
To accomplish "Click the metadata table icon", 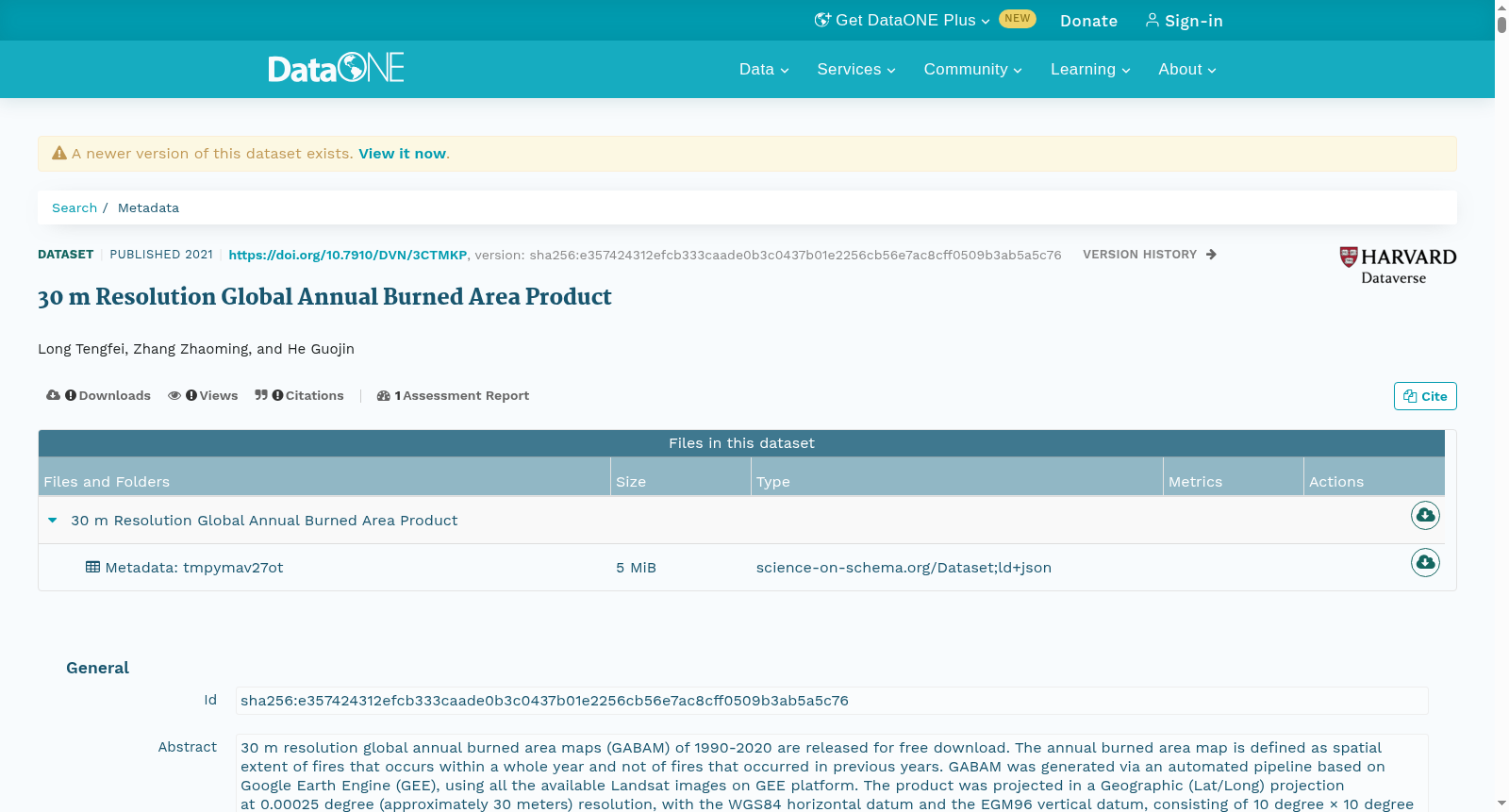I will tap(92, 567).
